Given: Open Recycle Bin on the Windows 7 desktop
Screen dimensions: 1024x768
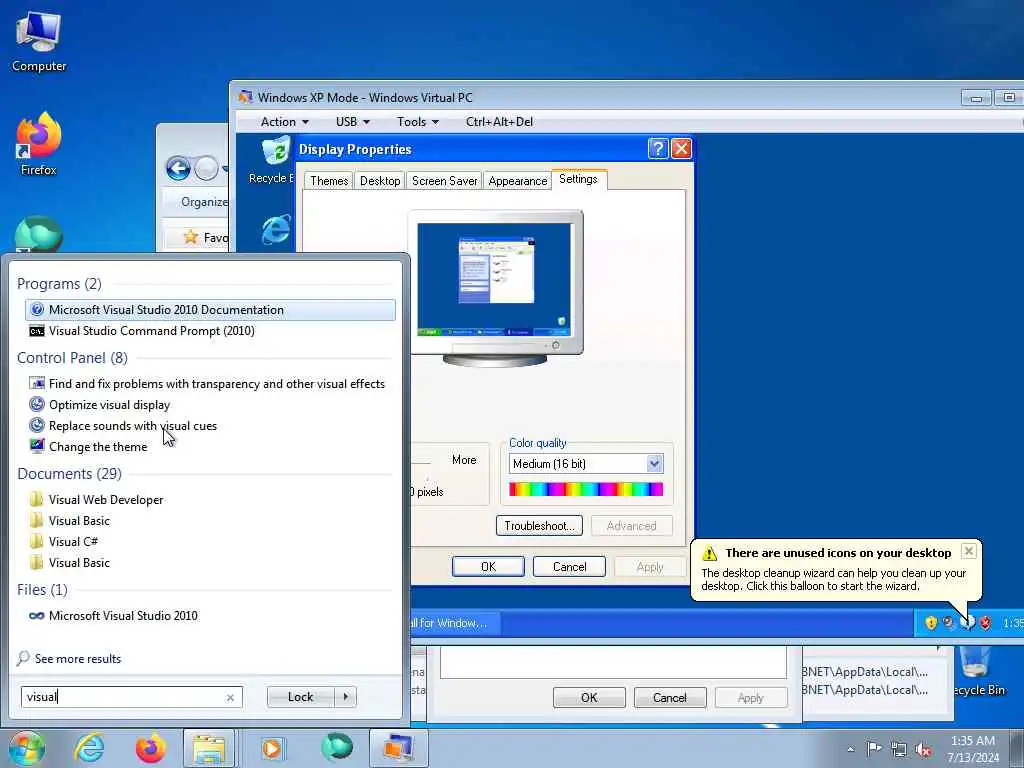Looking at the screenshot, I should [979, 671].
